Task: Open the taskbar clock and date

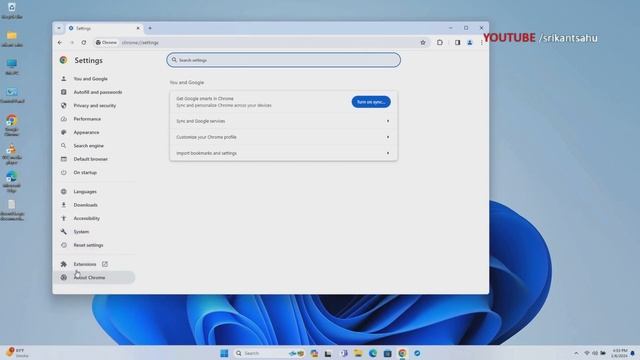Action: tap(620, 353)
